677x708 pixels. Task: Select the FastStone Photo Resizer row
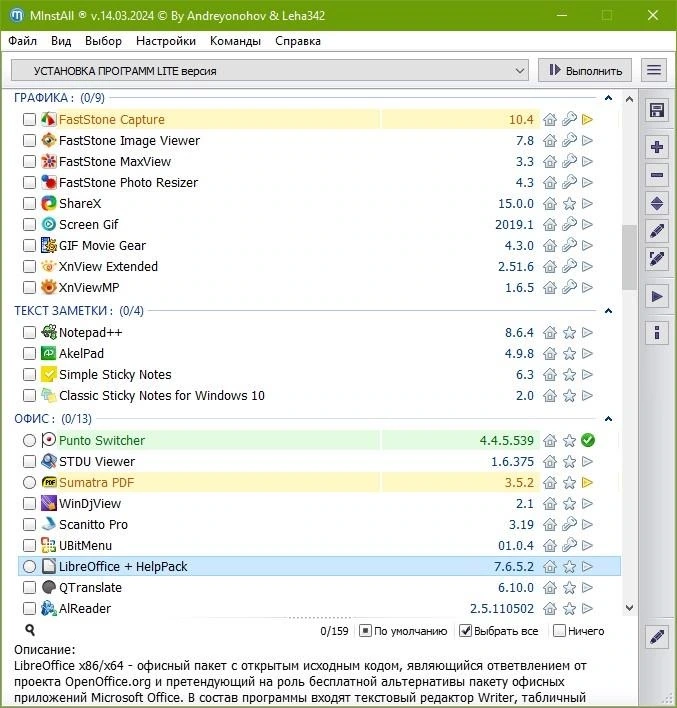pyautogui.click(x=319, y=182)
